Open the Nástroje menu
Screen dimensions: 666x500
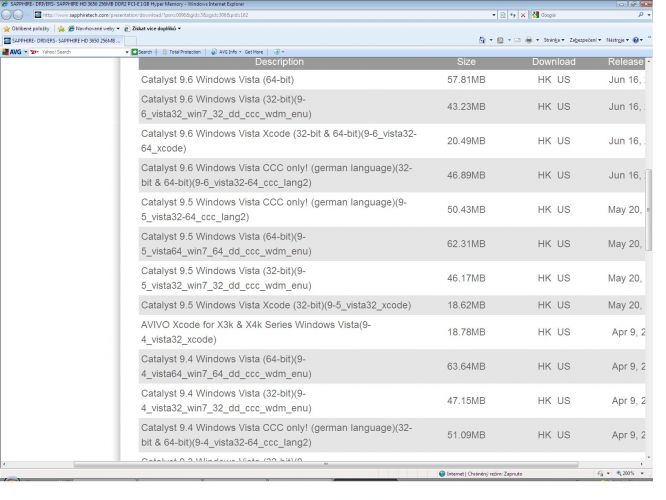[617, 40]
